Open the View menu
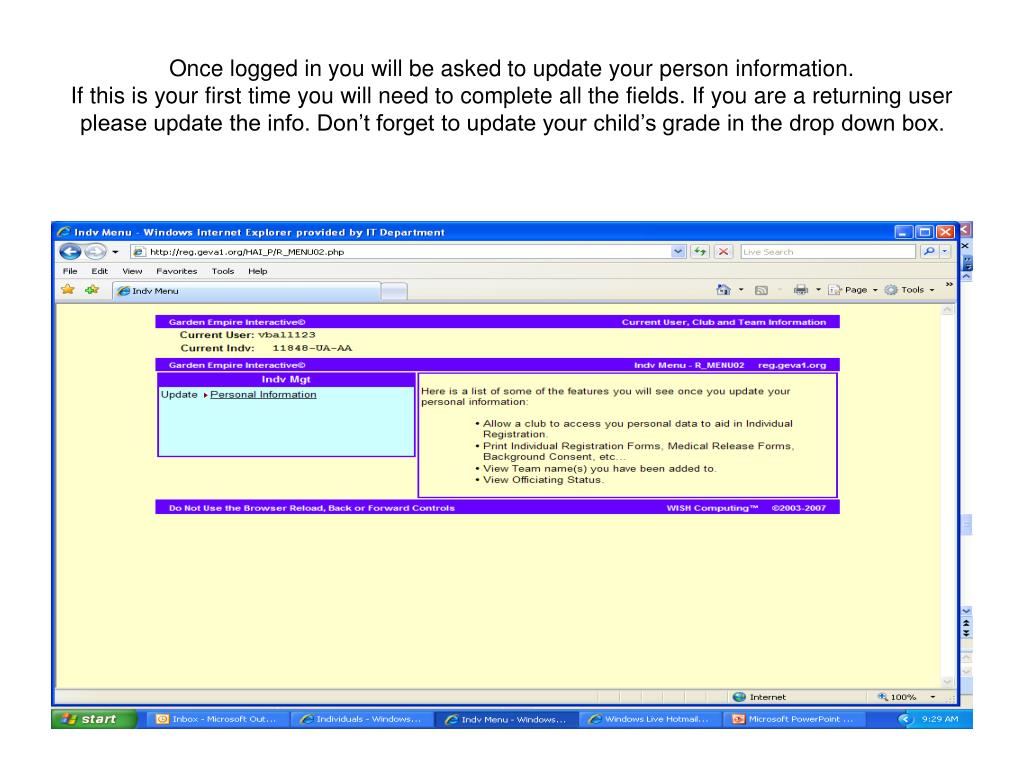Image resolution: width=1024 pixels, height=768 pixels. click(x=132, y=271)
